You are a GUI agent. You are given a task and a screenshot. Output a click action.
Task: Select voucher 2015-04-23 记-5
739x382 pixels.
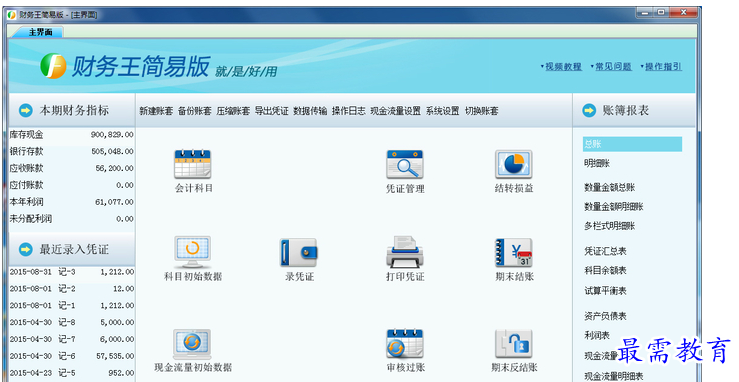72,373
